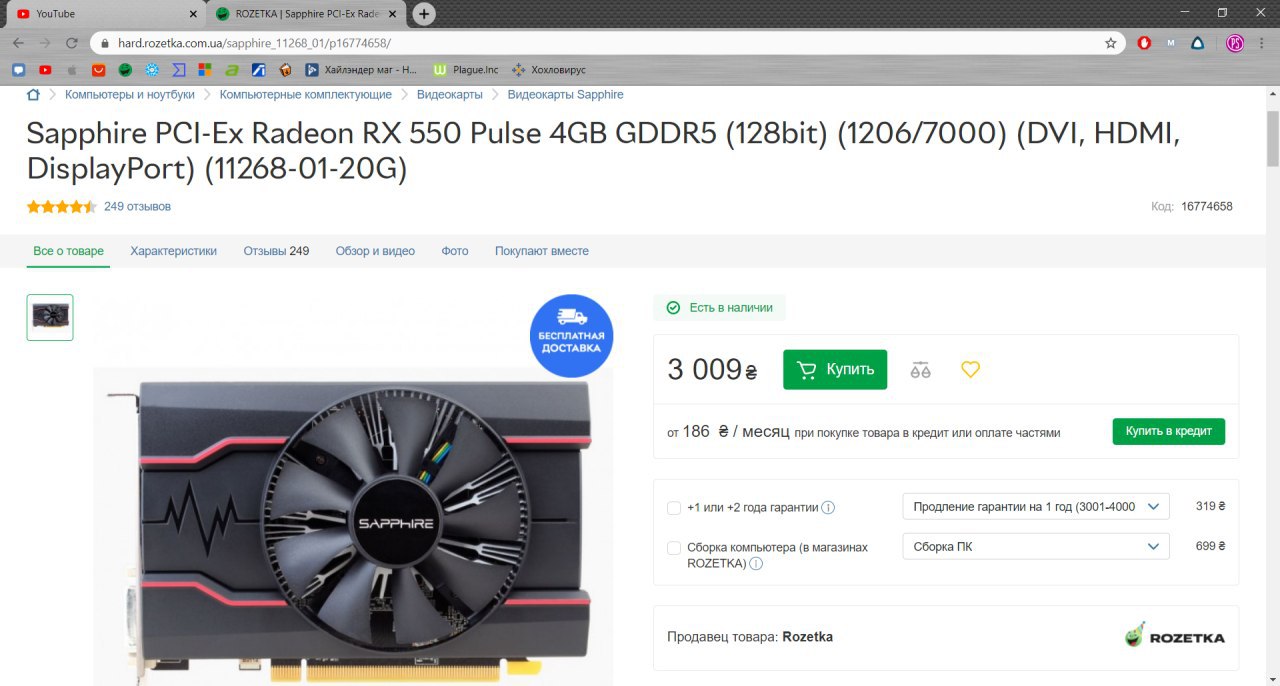Open the Microsoft colored squares bookmark
Screen dimensions: 1280x686
coord(205,70)
